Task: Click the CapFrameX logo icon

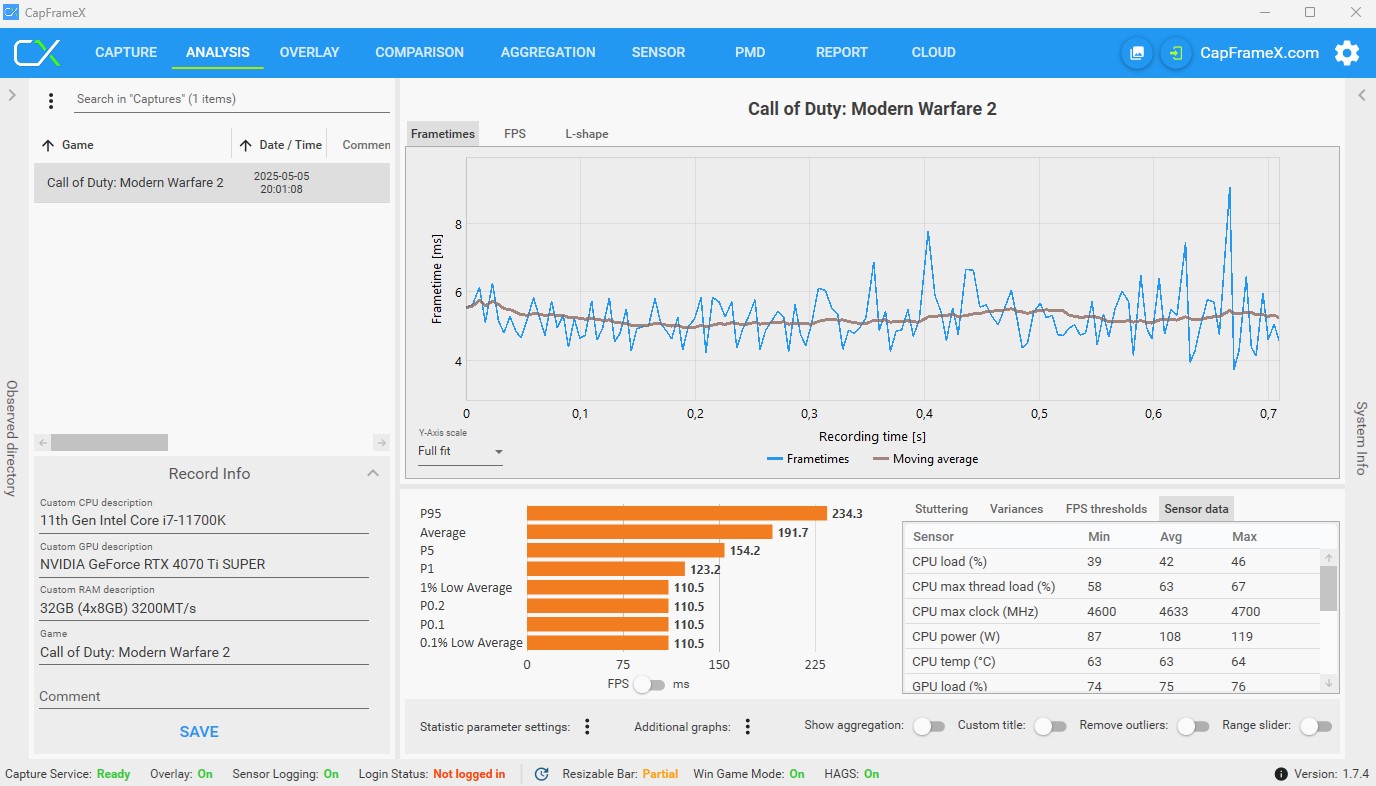Action: pos(37,53)
